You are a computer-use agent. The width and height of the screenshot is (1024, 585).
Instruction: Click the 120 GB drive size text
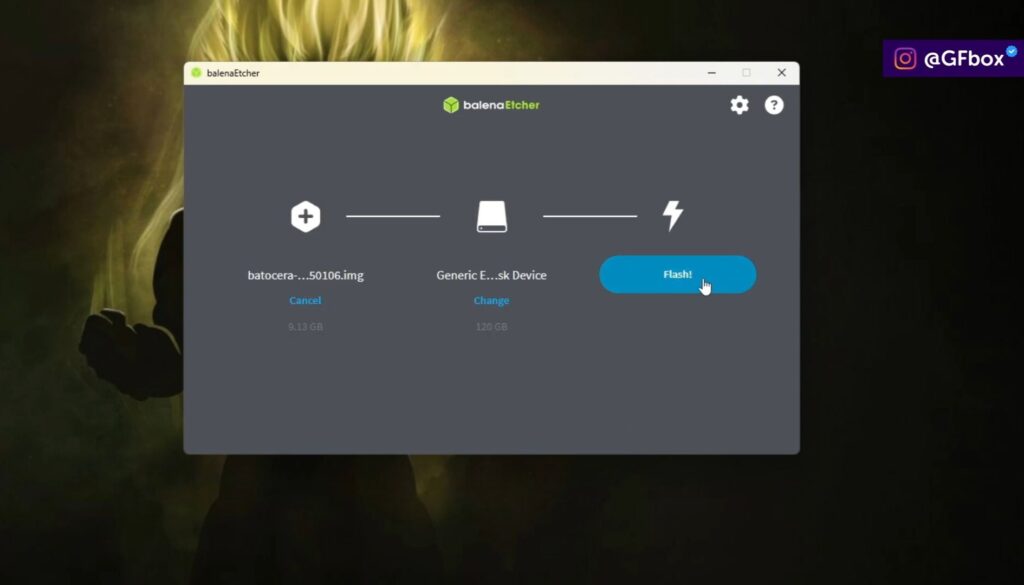tap(492, 326)
